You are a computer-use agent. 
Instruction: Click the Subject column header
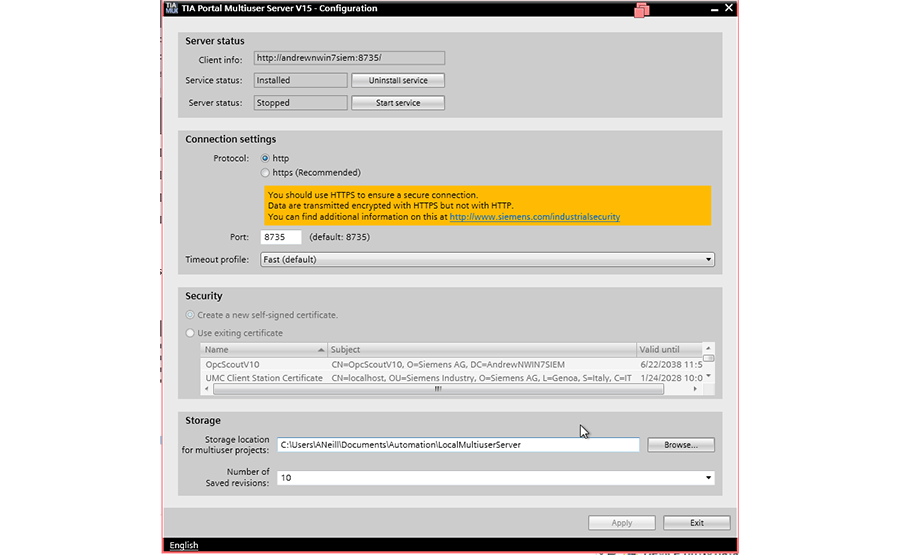point(482,350)
